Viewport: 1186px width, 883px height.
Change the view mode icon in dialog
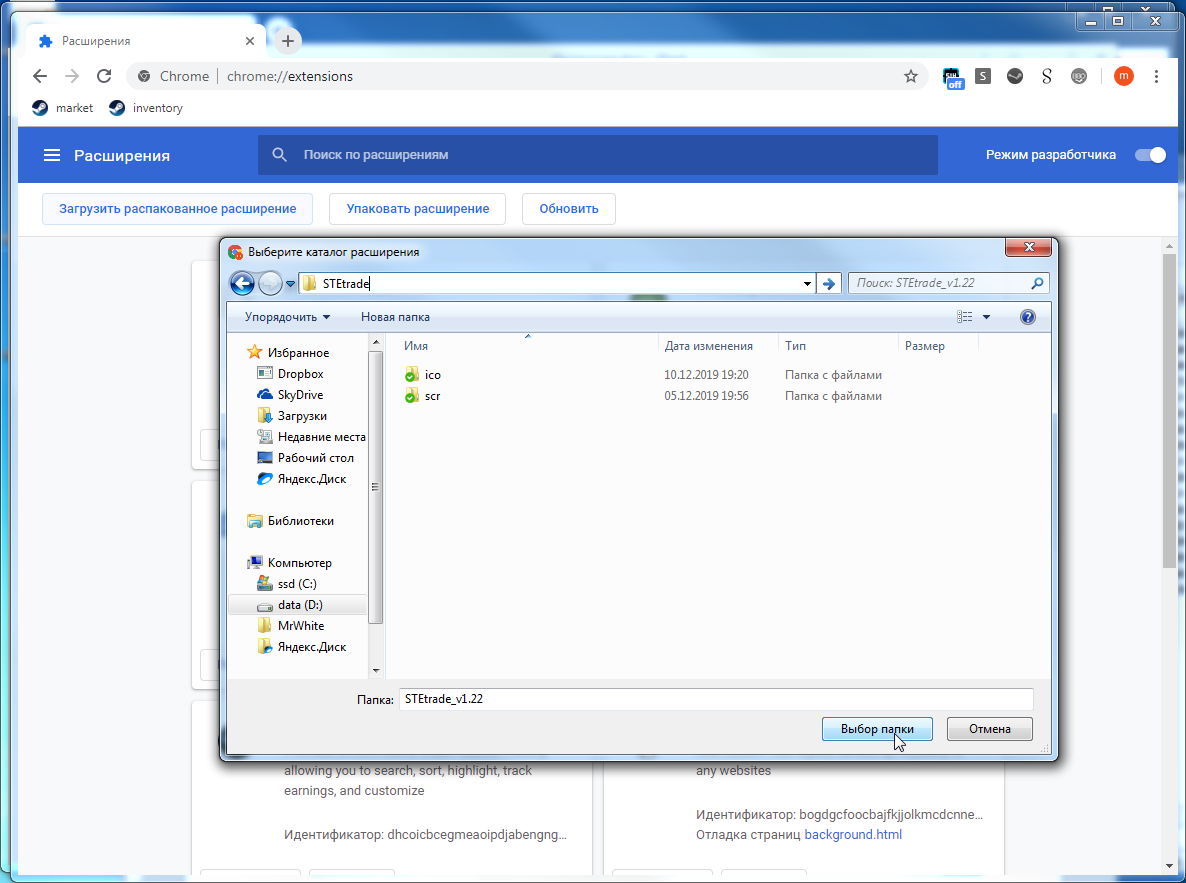tap(964, 317)
